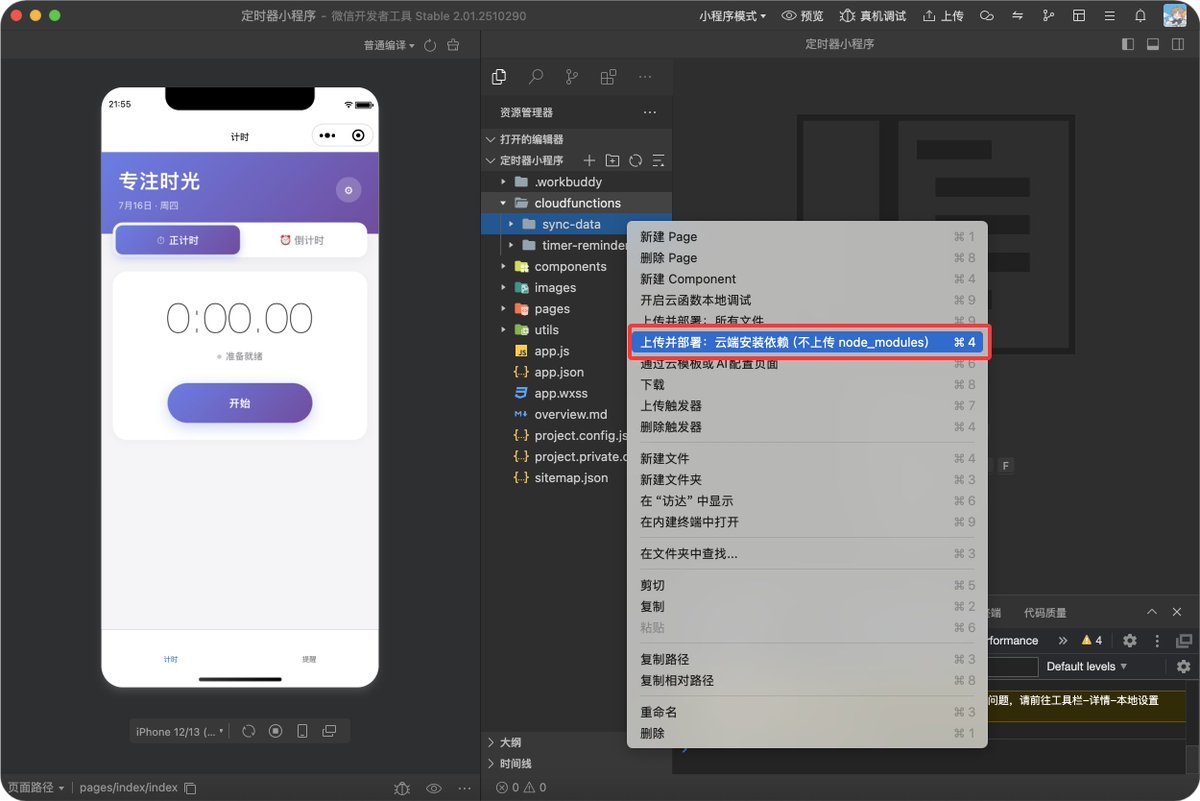Toggle the bottom panel layout icon

pos(1152,44)
